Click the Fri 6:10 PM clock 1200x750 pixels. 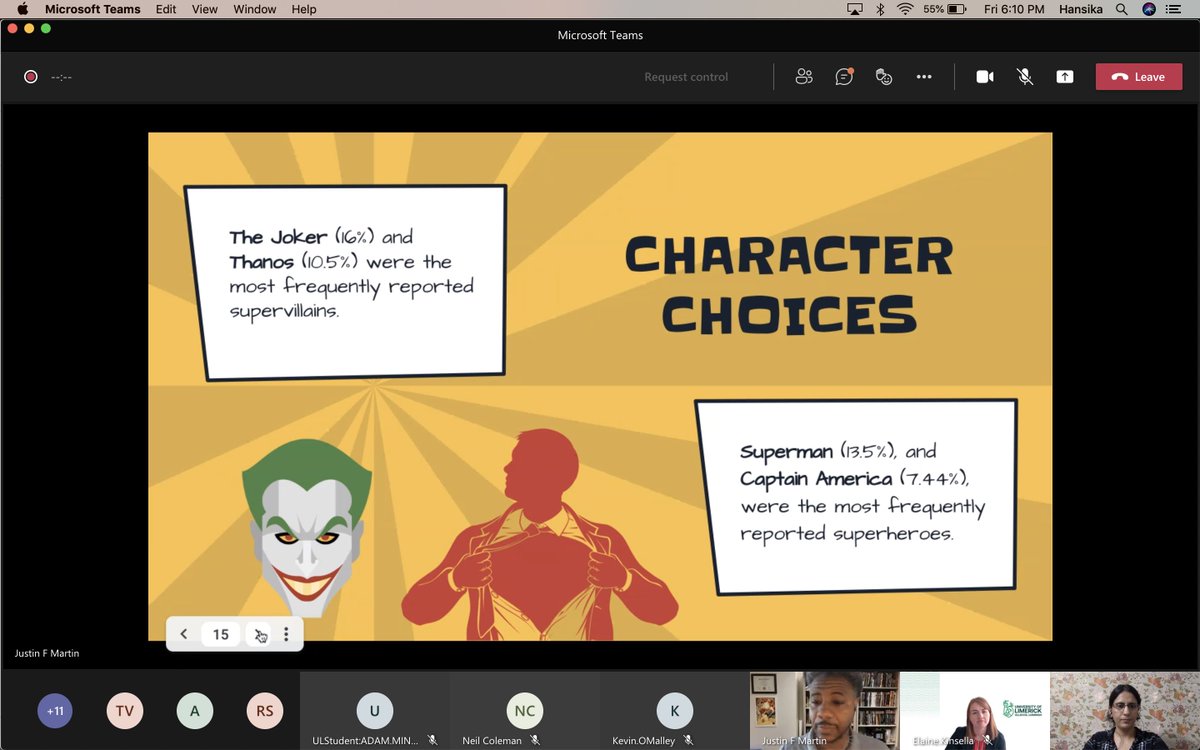click(1014, 9)
